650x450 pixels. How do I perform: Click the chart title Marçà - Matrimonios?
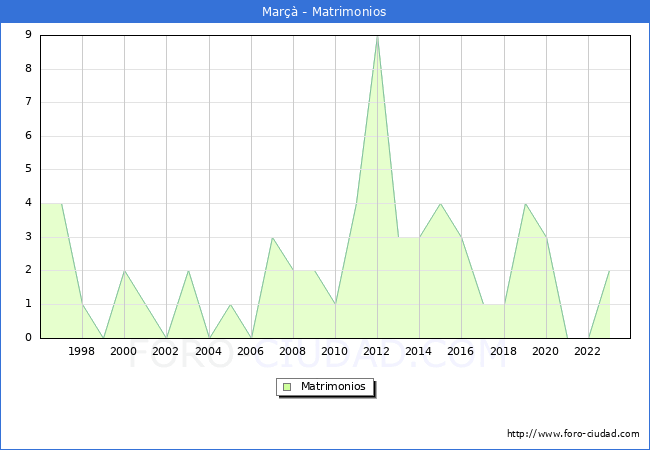click(x=325, y=12)
